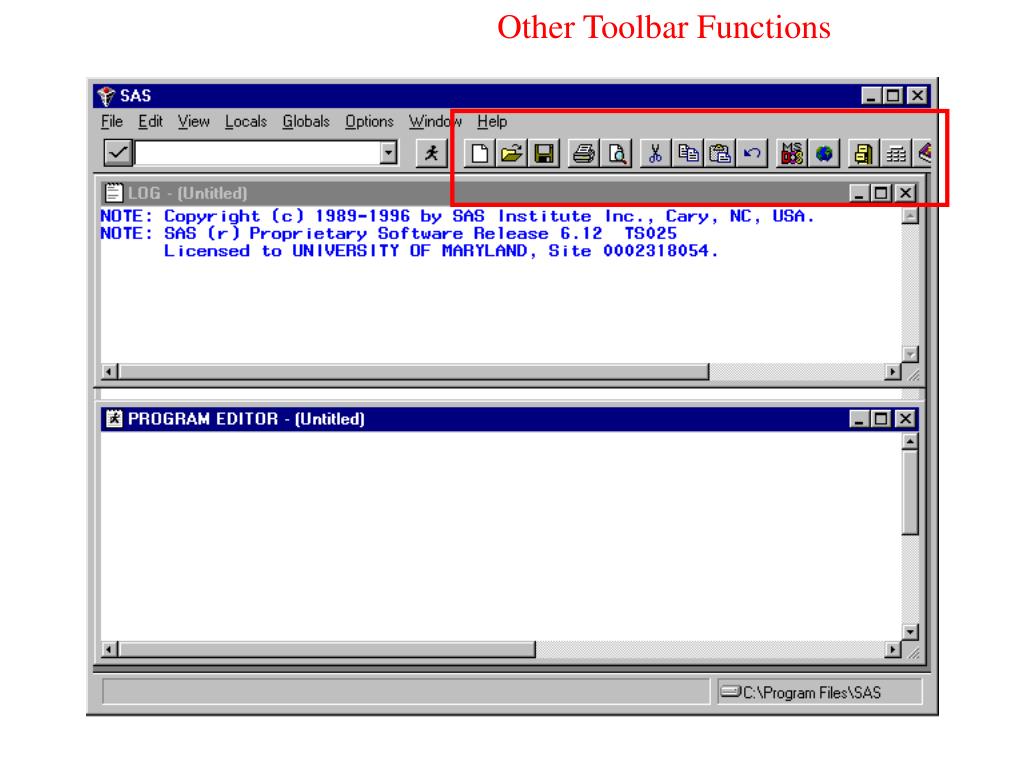Maximize the PROGRAM EDITOR window
Viewport: 1024px width, 768px height.
coord(882,419)
